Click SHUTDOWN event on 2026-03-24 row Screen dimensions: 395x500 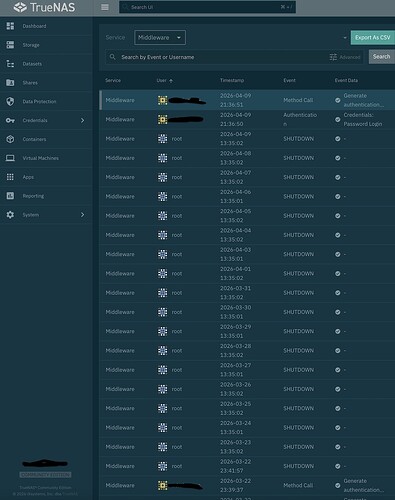(299, 428)
